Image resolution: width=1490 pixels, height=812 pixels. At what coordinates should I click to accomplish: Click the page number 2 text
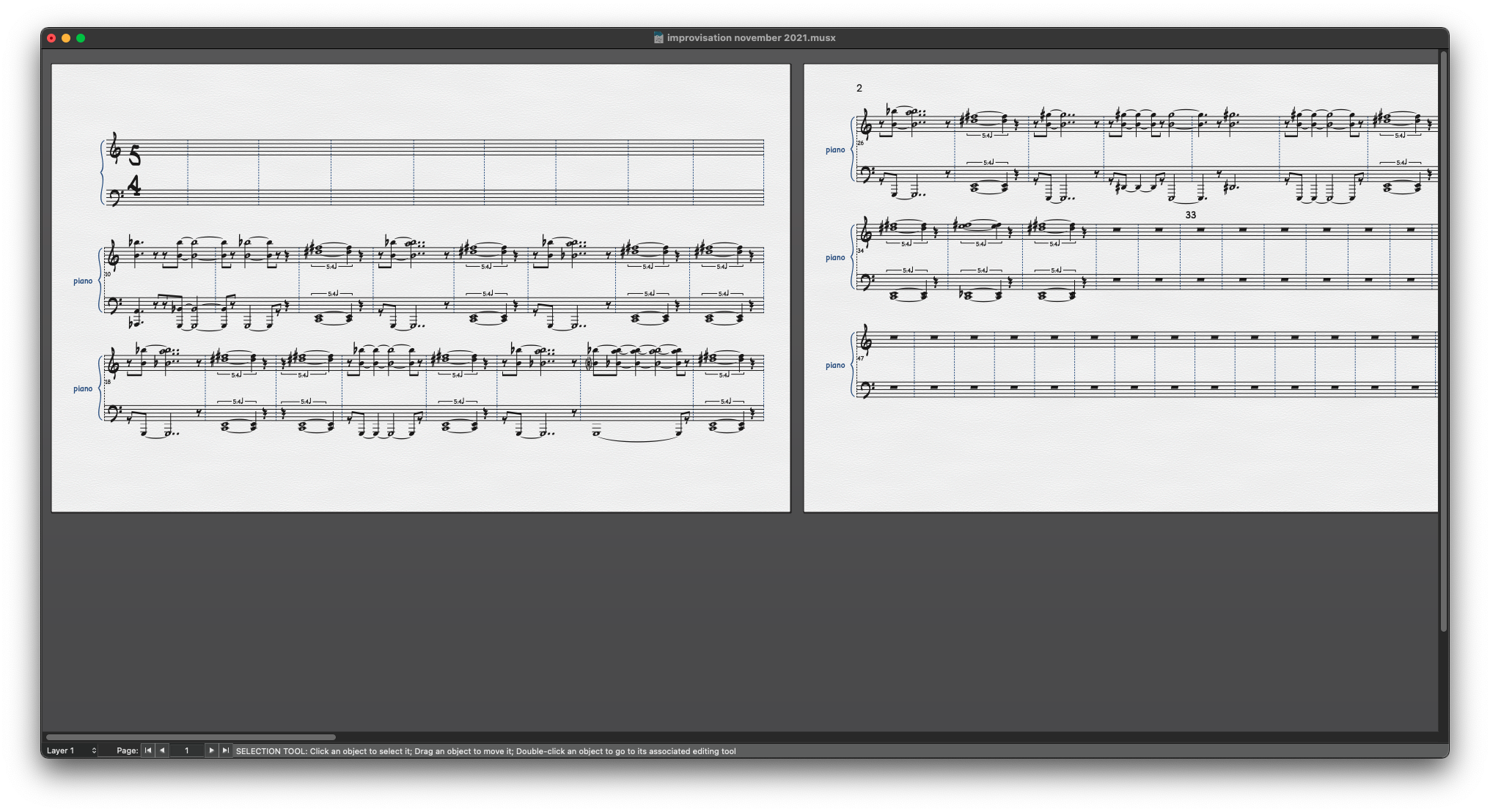(859, 89)
